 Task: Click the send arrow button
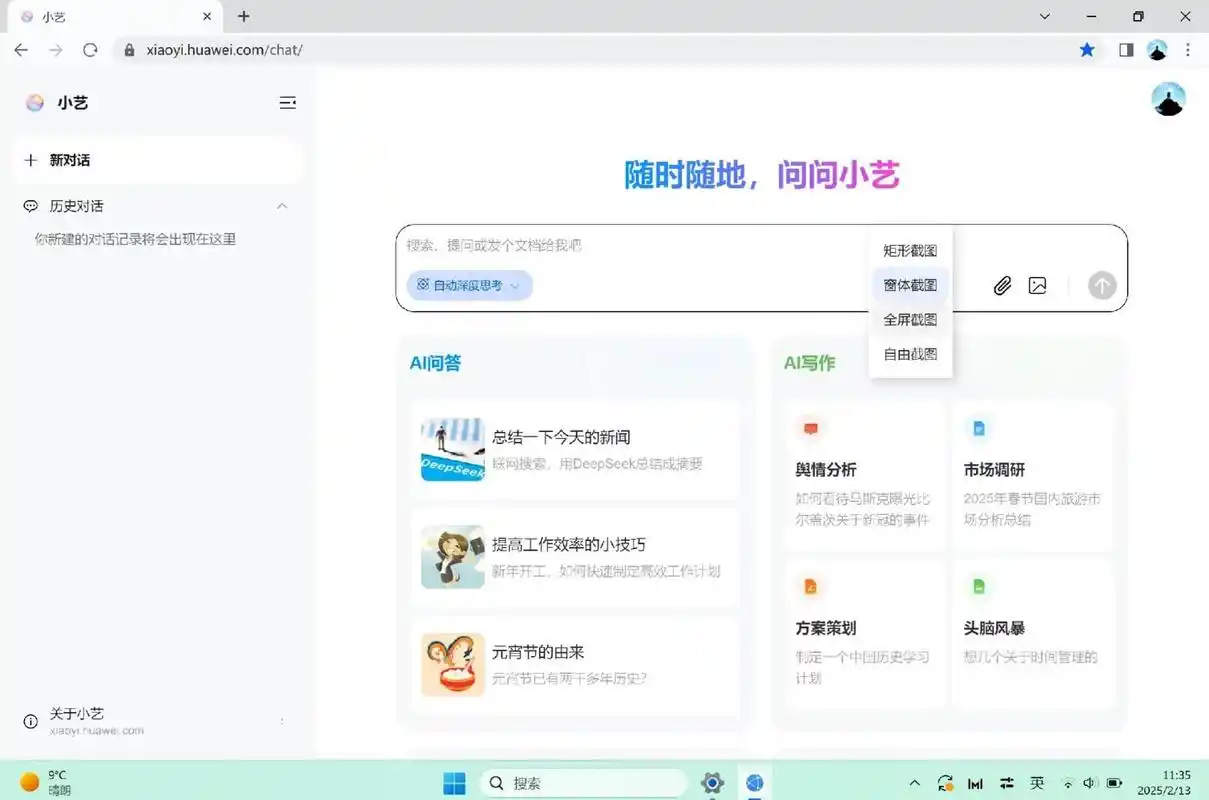click(1102, 286)
